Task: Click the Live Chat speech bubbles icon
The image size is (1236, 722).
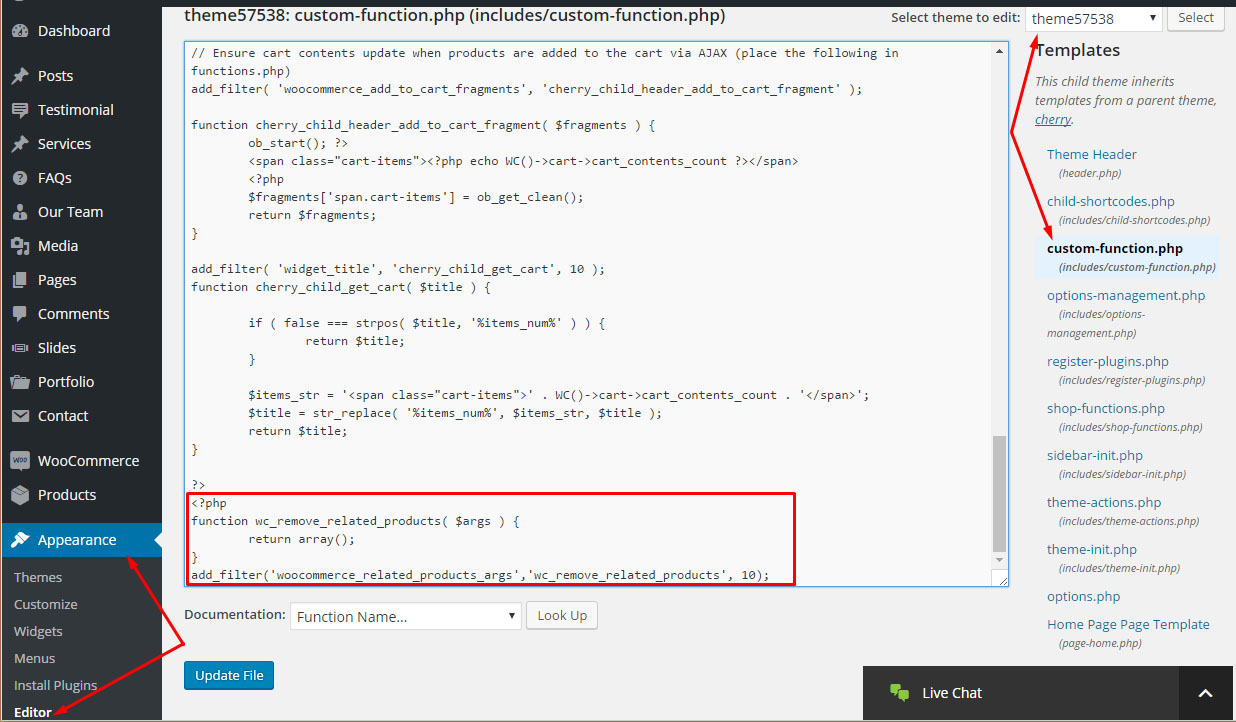Action: pos(900,693)
